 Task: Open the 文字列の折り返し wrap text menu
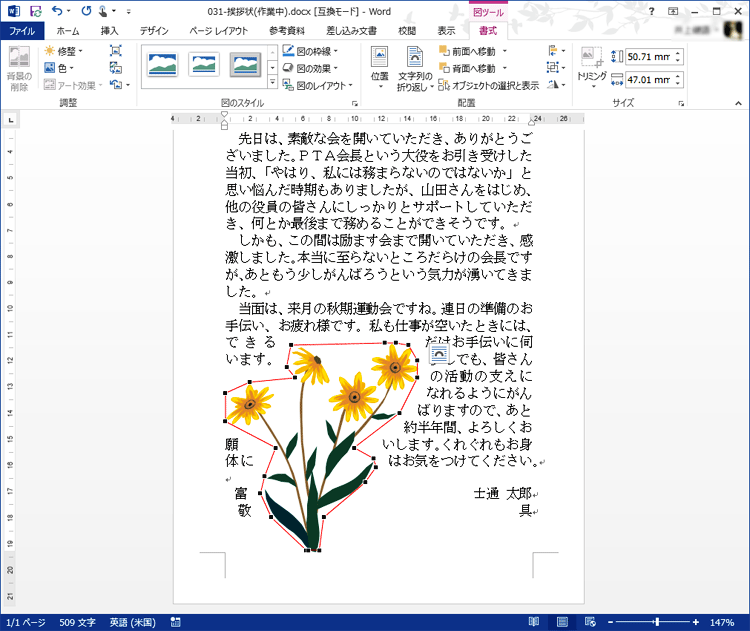pos(415,68)
